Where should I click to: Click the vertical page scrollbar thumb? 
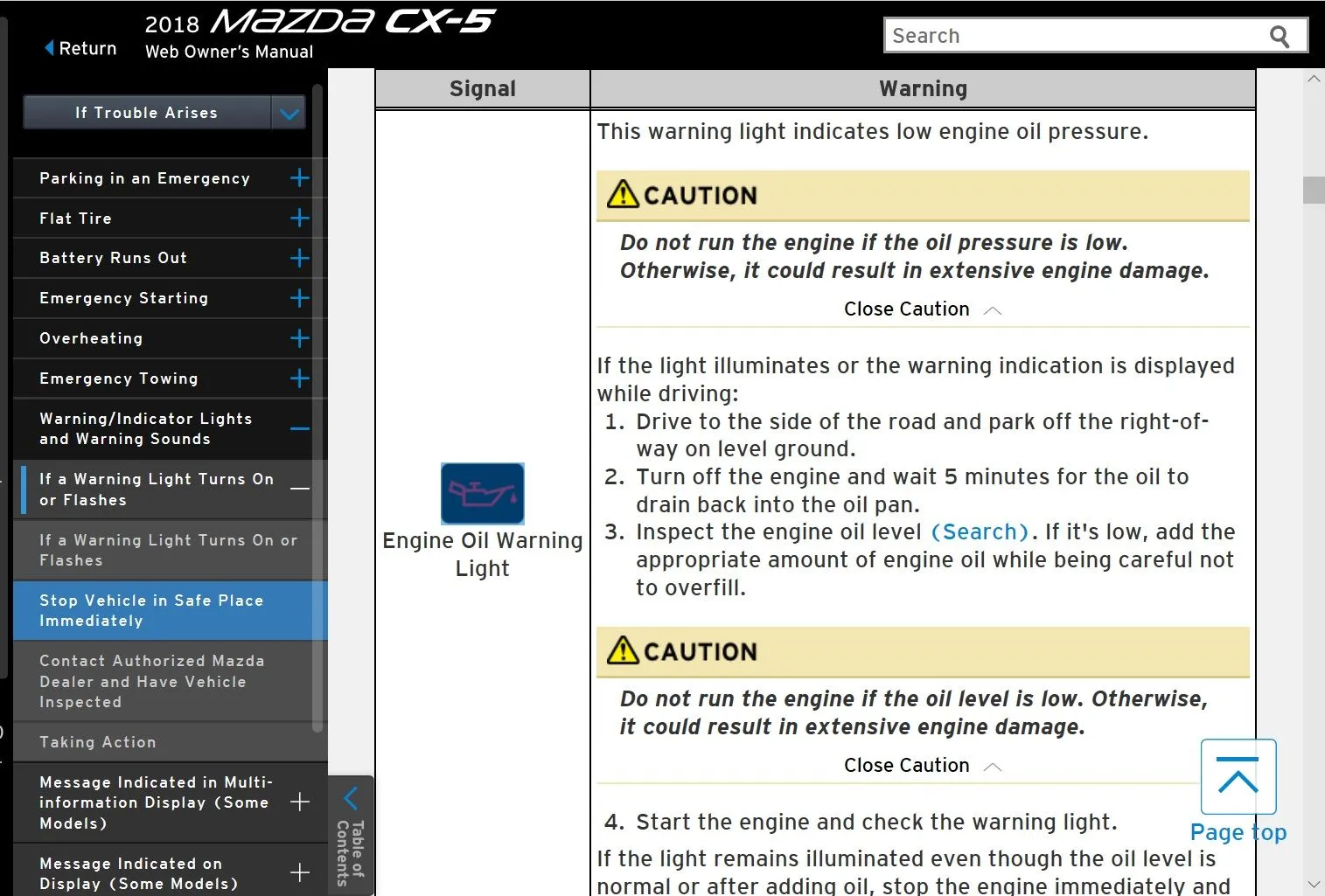click(1313, 190)
